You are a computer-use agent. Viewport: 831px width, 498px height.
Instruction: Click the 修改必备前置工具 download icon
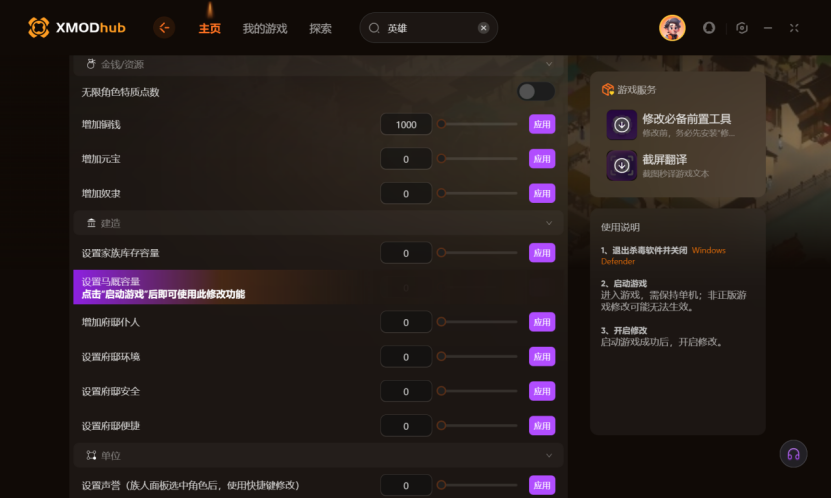(622, 124)
